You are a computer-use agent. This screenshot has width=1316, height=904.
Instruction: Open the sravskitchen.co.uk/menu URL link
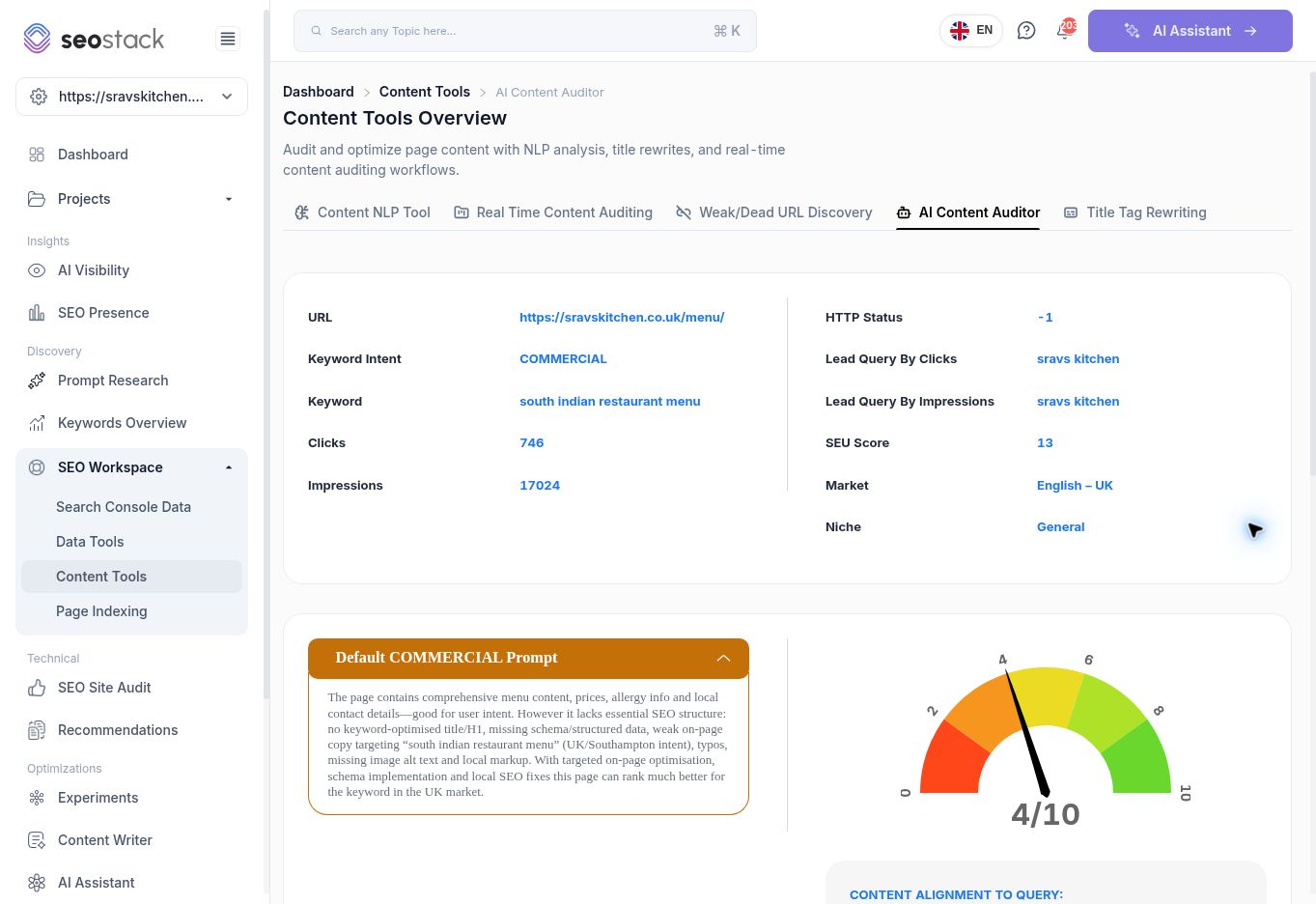point(622,317)
